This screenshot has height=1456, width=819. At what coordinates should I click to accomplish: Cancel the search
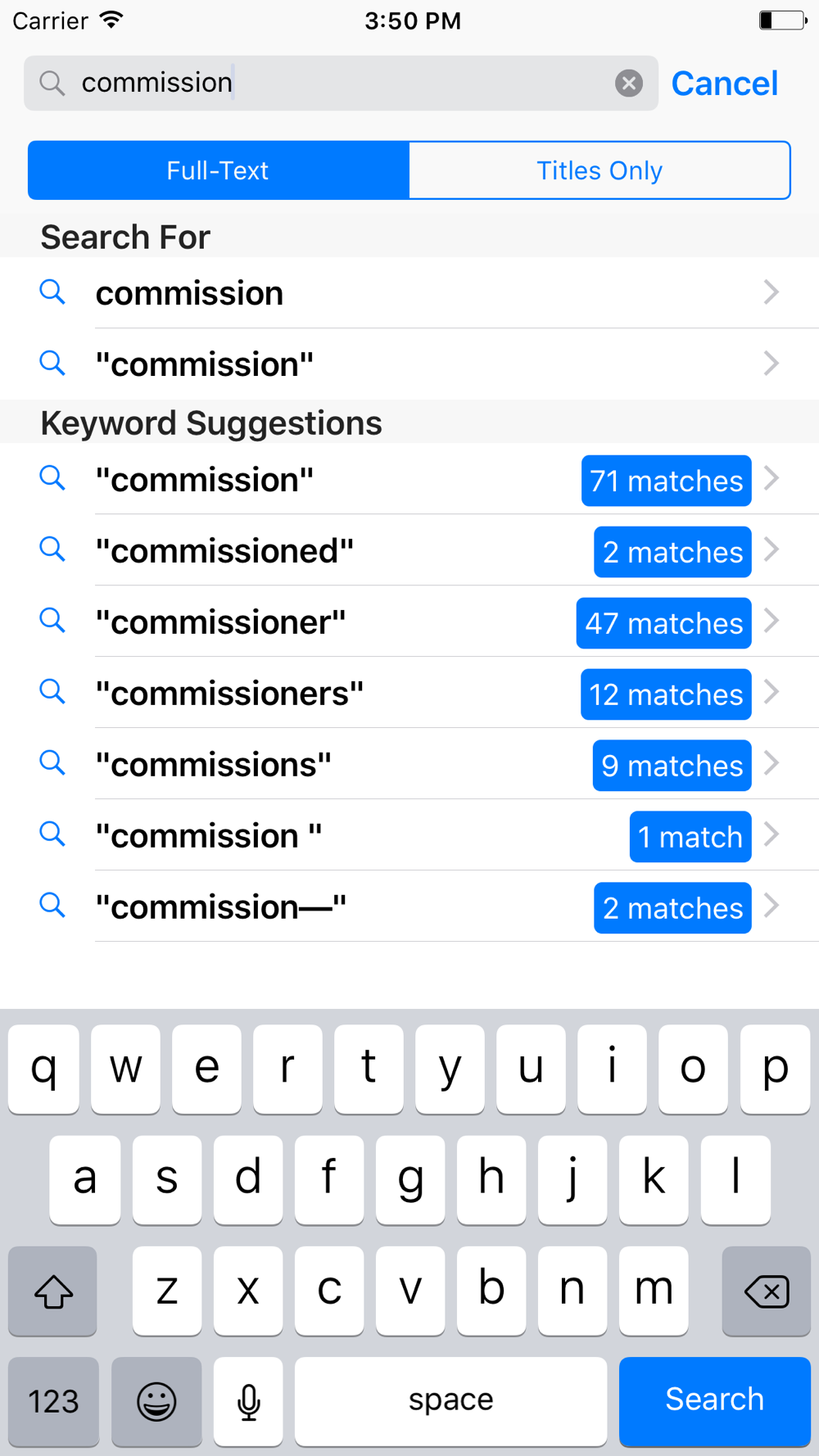(725, 84)
